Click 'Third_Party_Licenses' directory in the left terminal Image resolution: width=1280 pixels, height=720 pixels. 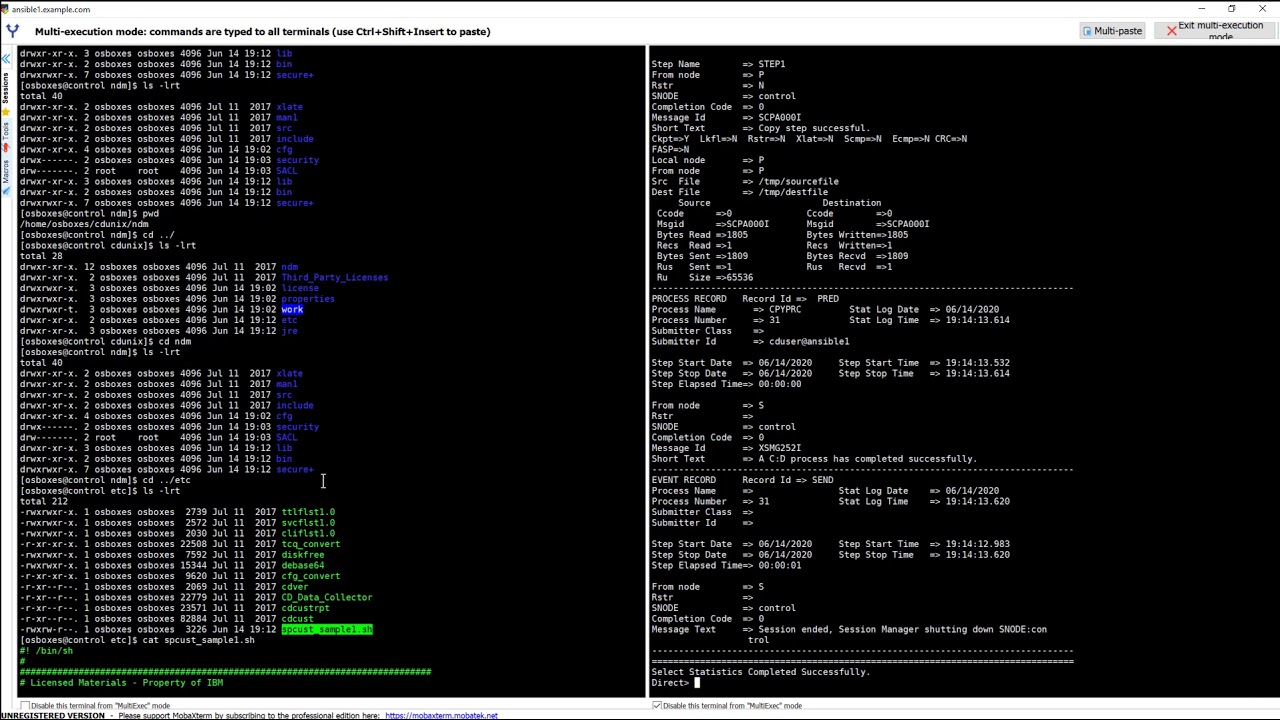tap(334, 277)
